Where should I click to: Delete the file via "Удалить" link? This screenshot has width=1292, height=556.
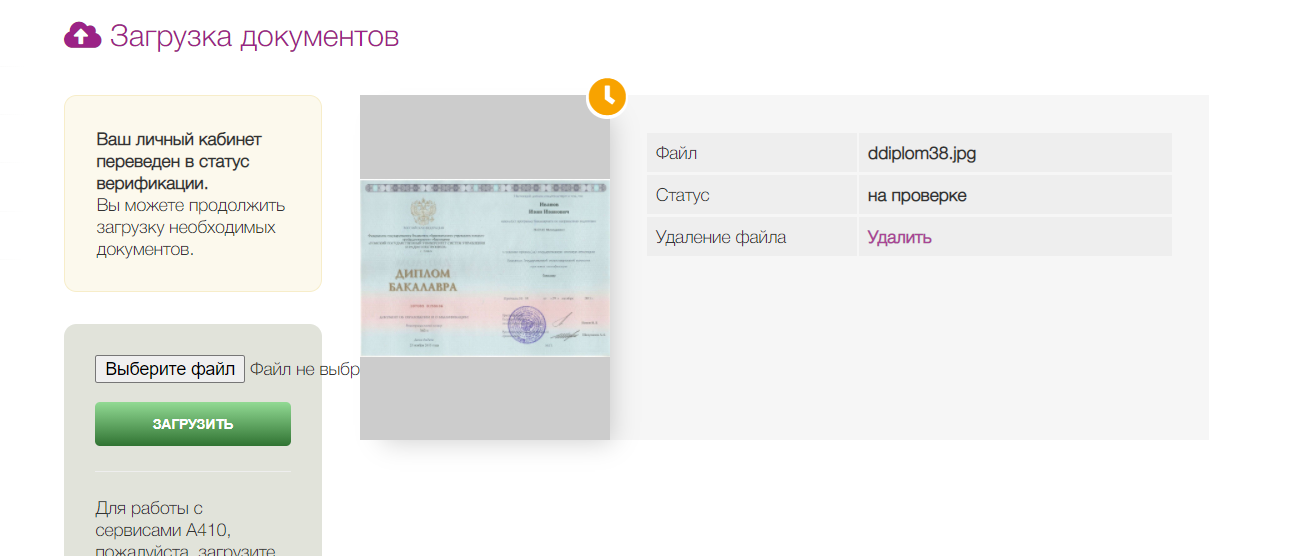tap(899, 237)
